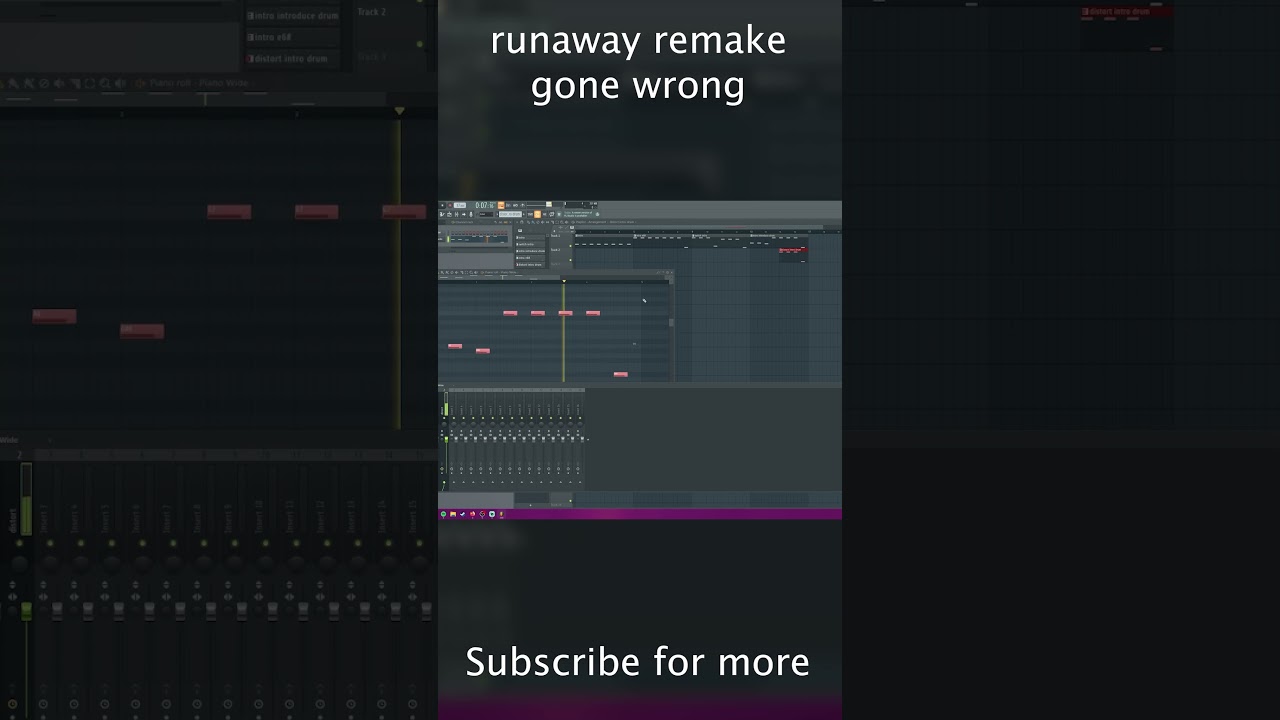Screen dimensions: 1280x720
Task: Toggle mute LED on first insert after Master
Action: [x=454, y=418]
